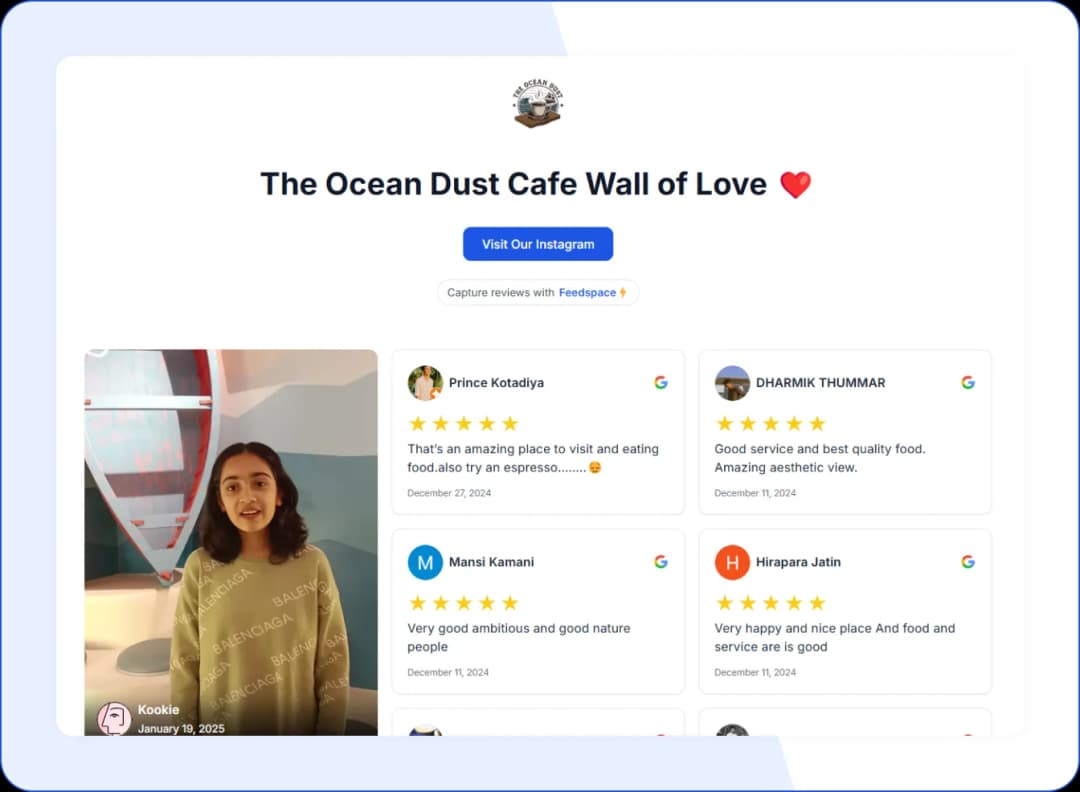Open Prince Kotadiya's profile avatar
The height and width of the screenshot is (792, 1080).
(x=425, y=383)
